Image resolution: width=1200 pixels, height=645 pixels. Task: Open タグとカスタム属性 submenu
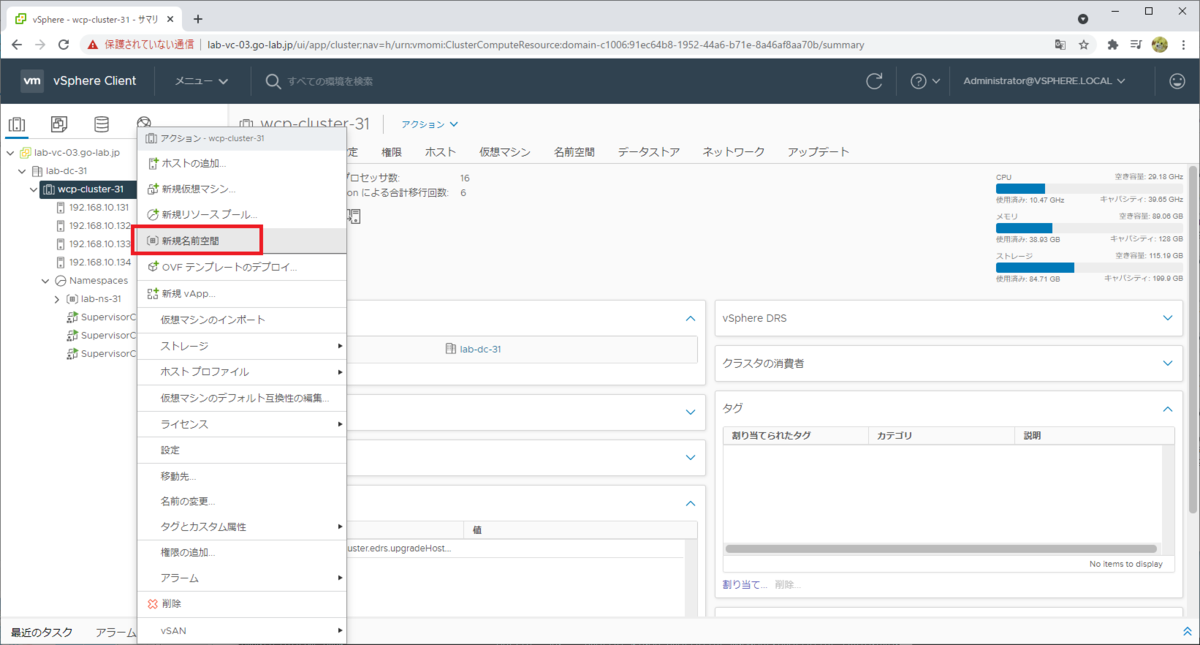click(241, 527)
